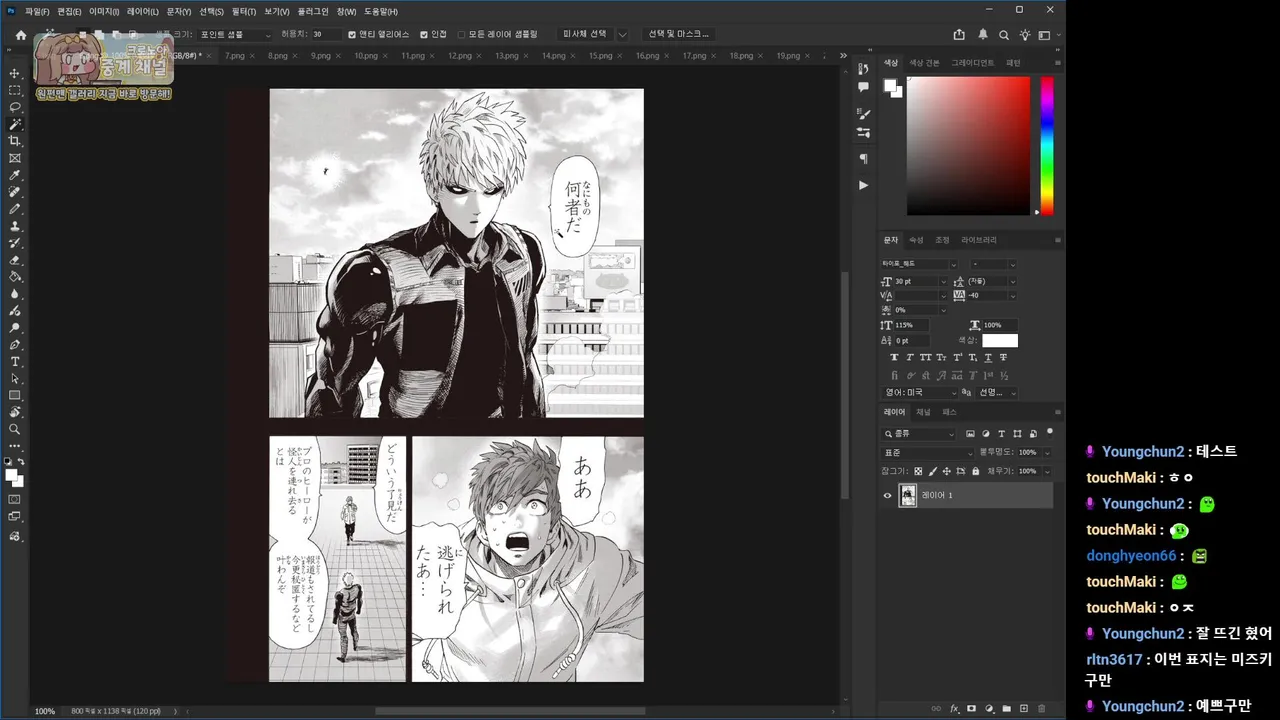
Task: Switch to the 조정 tab
Action: (x=942, y=240)
